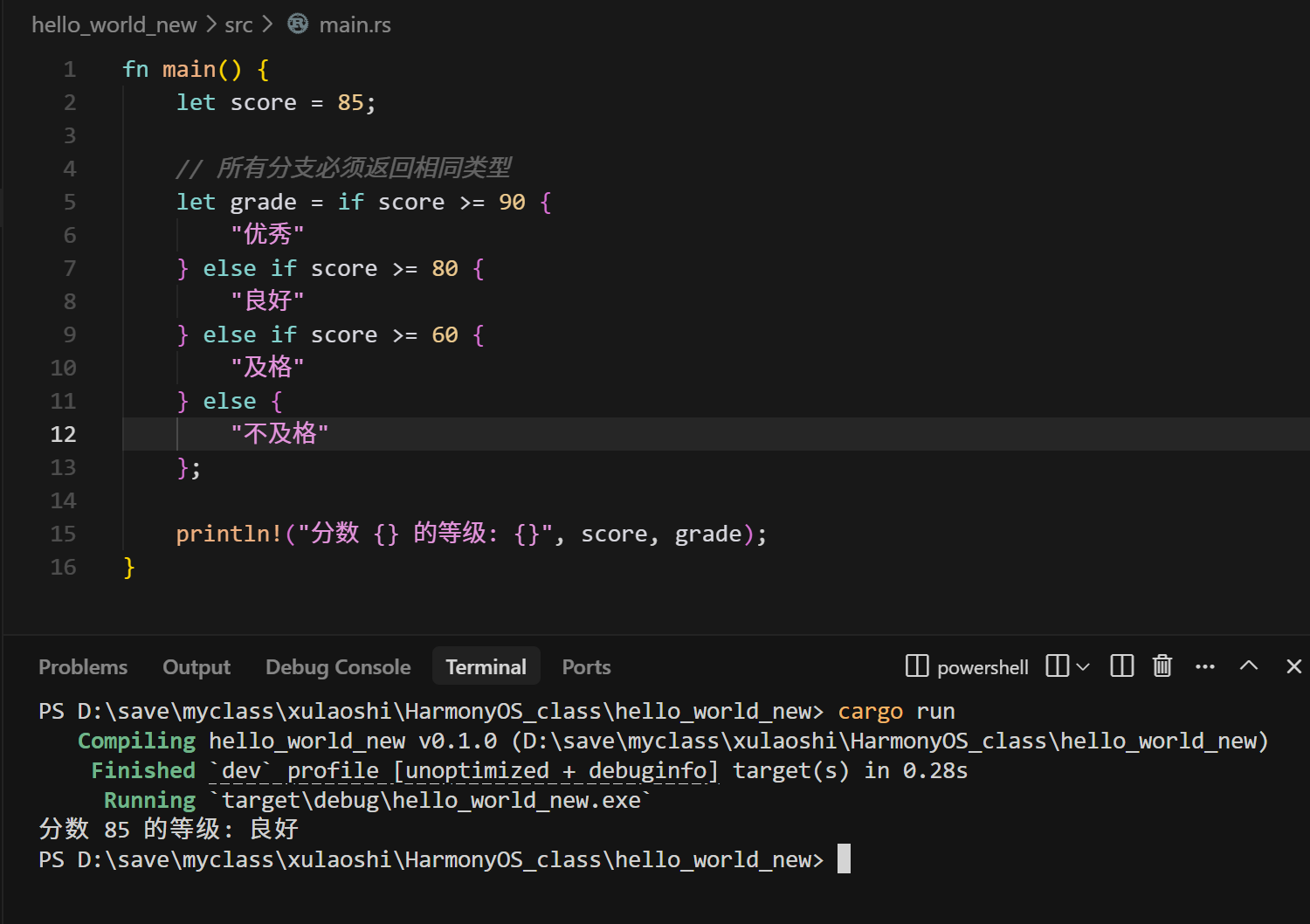
Task: Click 'grade' variable on line 5
Action: [263, 203]
